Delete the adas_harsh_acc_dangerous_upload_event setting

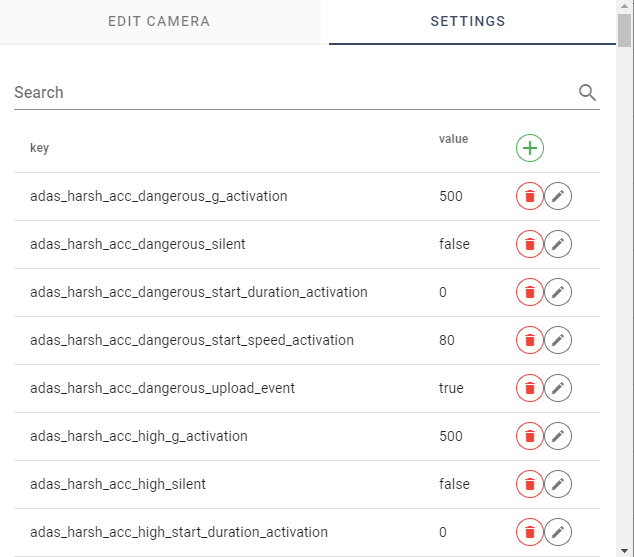(x=529, y=388)
